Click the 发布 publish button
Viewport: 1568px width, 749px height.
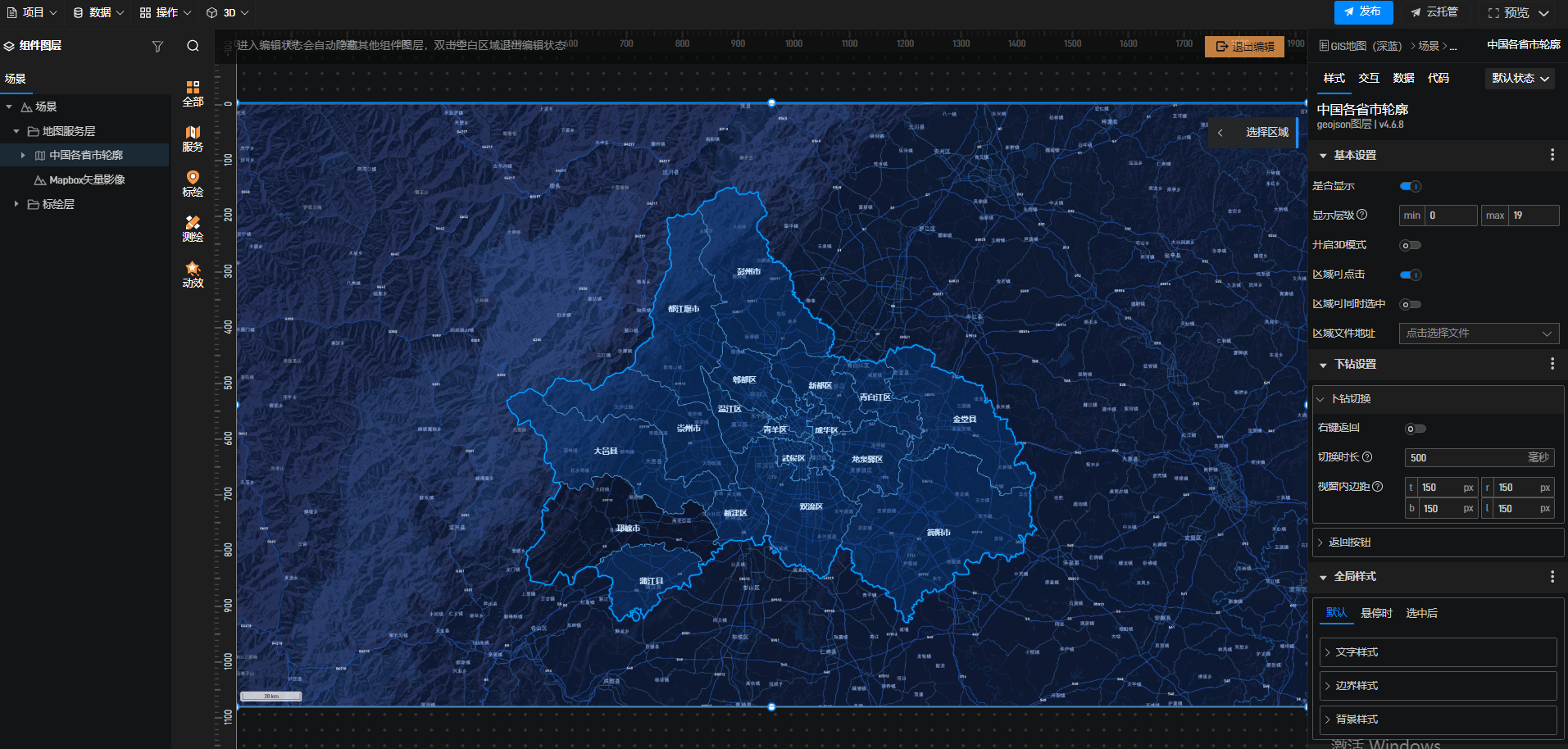1363,12
